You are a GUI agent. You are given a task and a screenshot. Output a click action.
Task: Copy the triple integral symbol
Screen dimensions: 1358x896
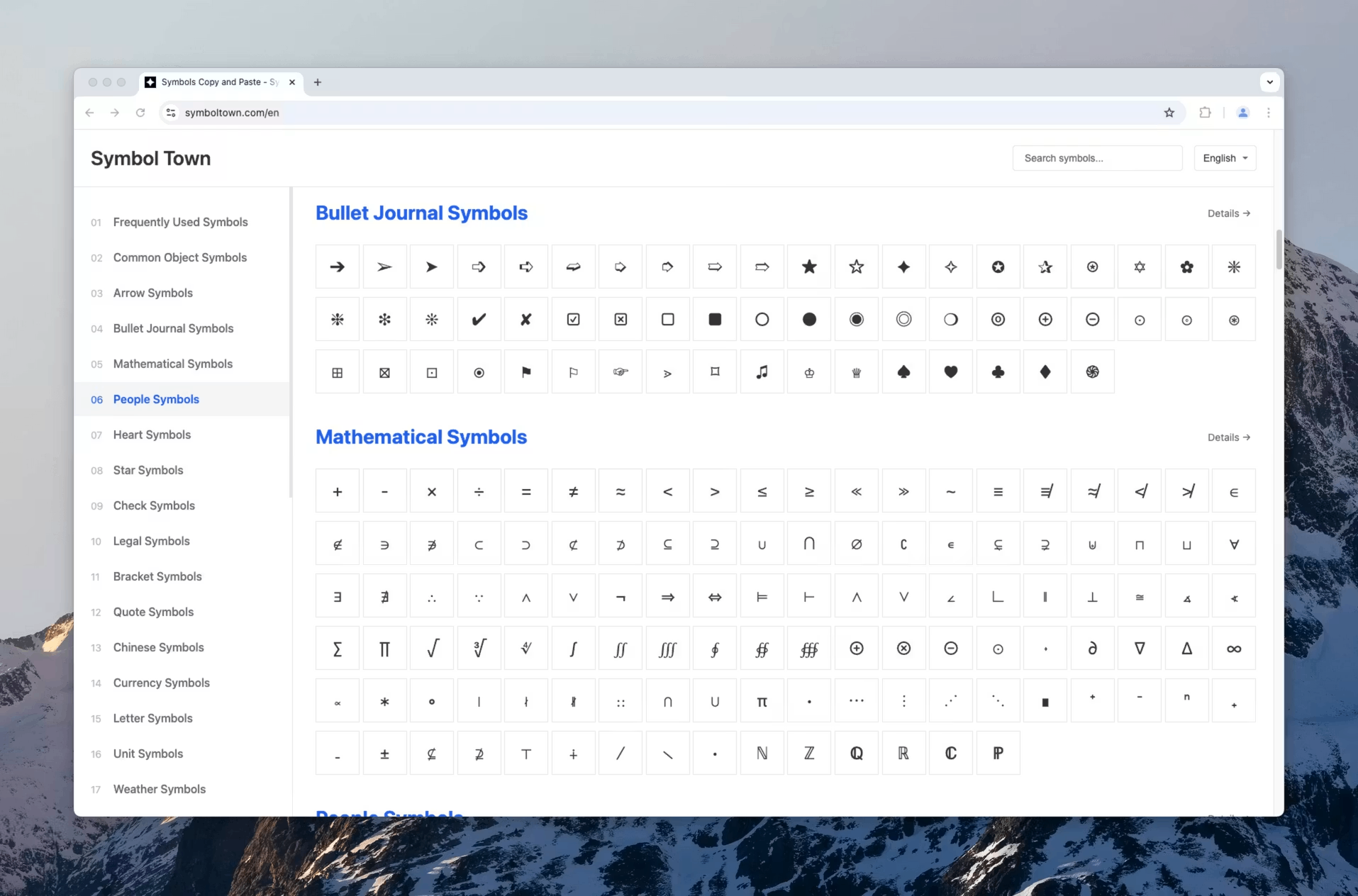(667, 648)
